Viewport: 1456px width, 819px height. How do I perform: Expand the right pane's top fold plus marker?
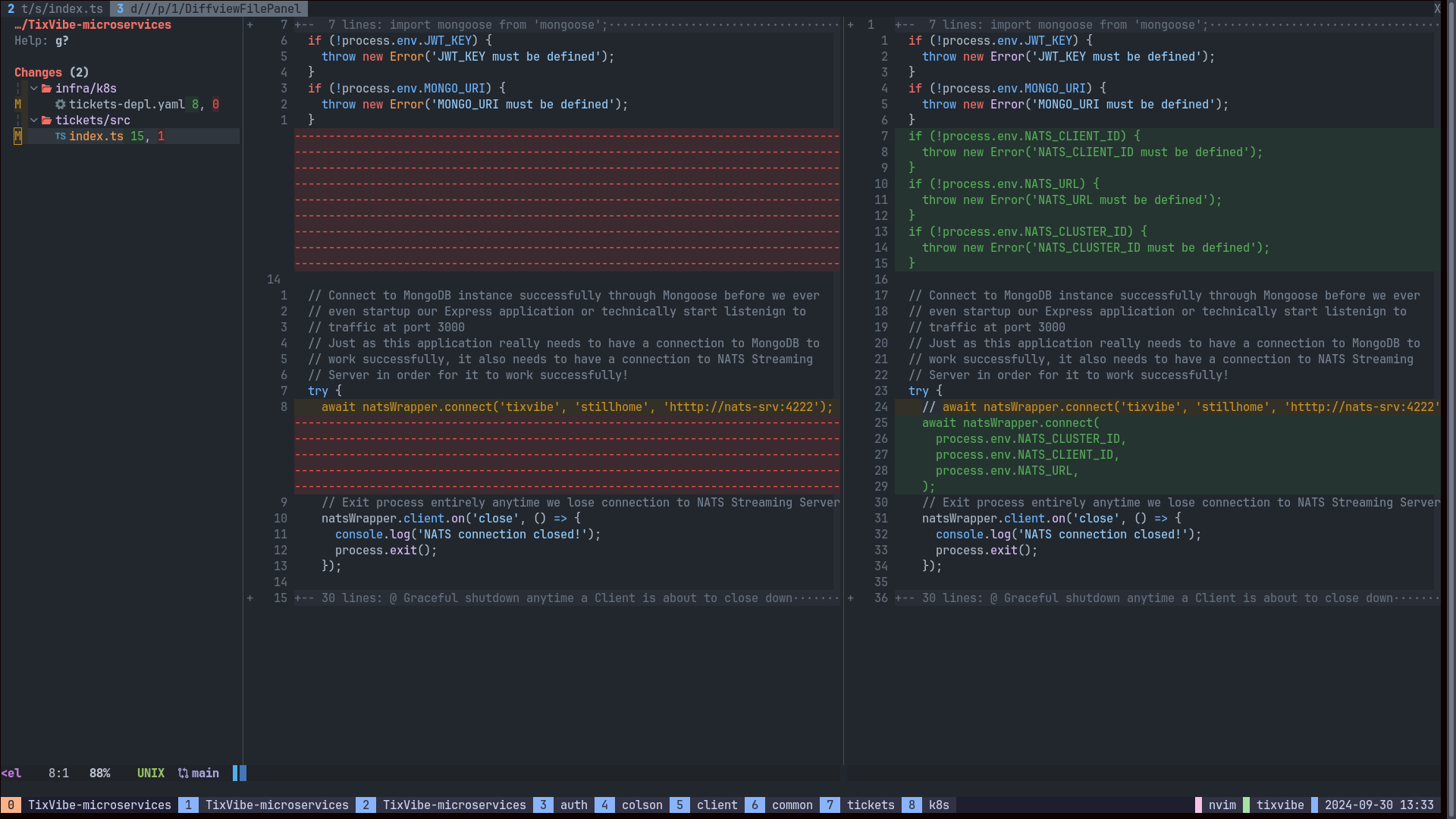[850, 25]
